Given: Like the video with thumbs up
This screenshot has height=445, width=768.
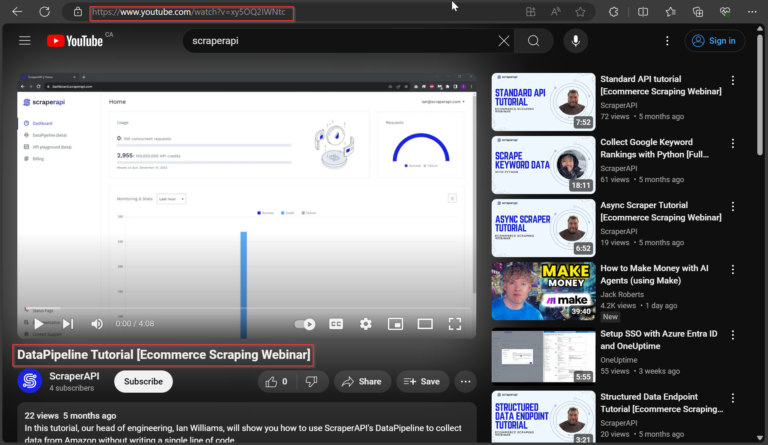Looking at the screenshot, I should click(x=277, y=381).
